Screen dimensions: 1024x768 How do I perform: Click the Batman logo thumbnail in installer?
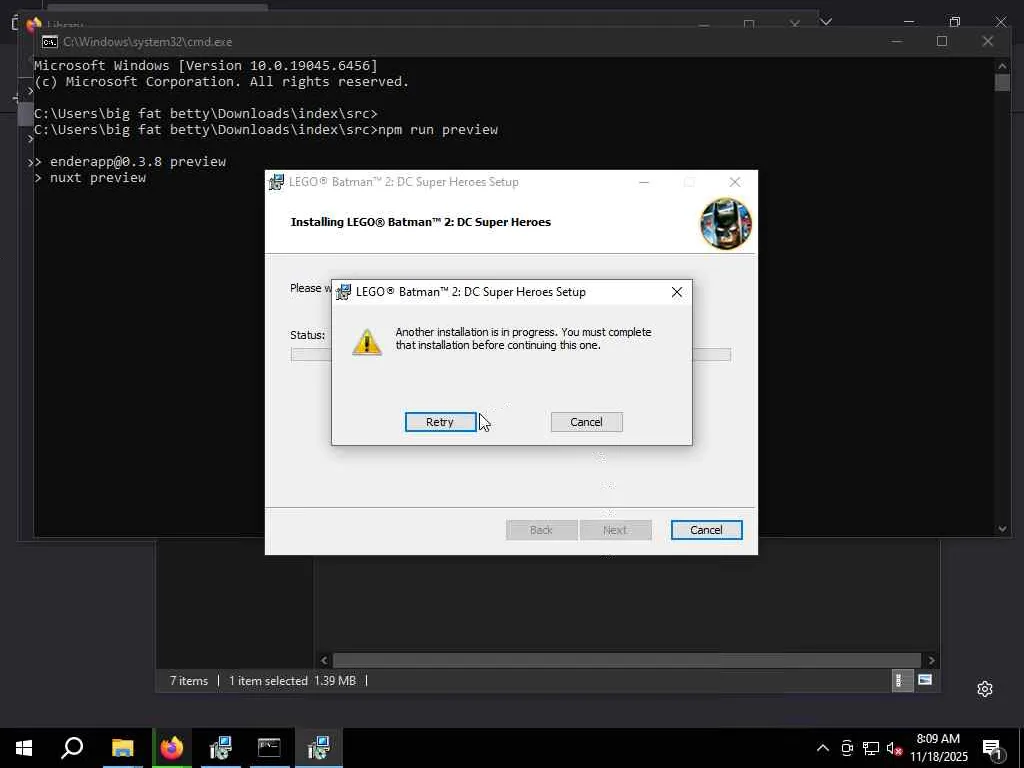[726, 223]
